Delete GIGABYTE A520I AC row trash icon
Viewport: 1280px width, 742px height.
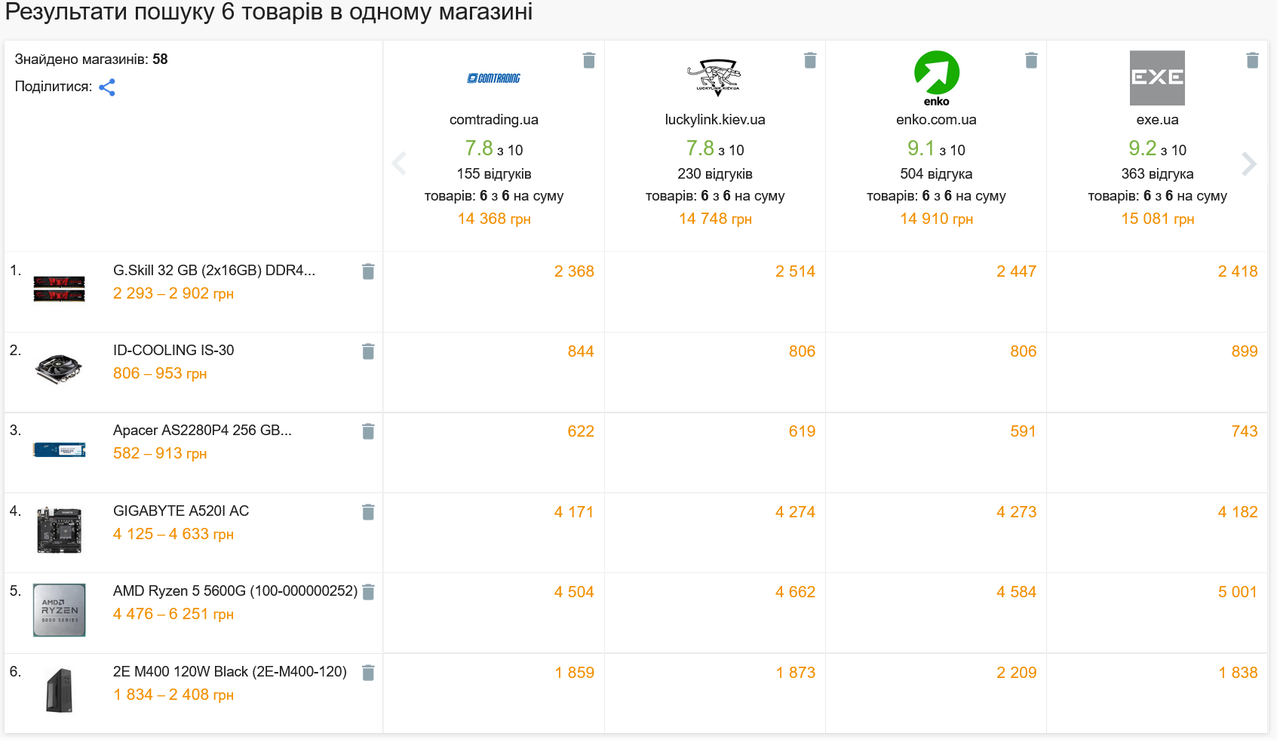[x=368, y=512]
